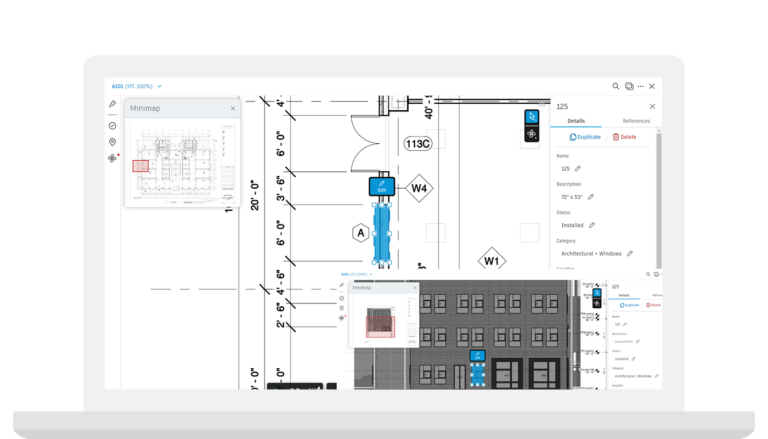Edit the Category Architectural > Windows pencil
This screenshot has width=768, height=439.
(630, 254)
